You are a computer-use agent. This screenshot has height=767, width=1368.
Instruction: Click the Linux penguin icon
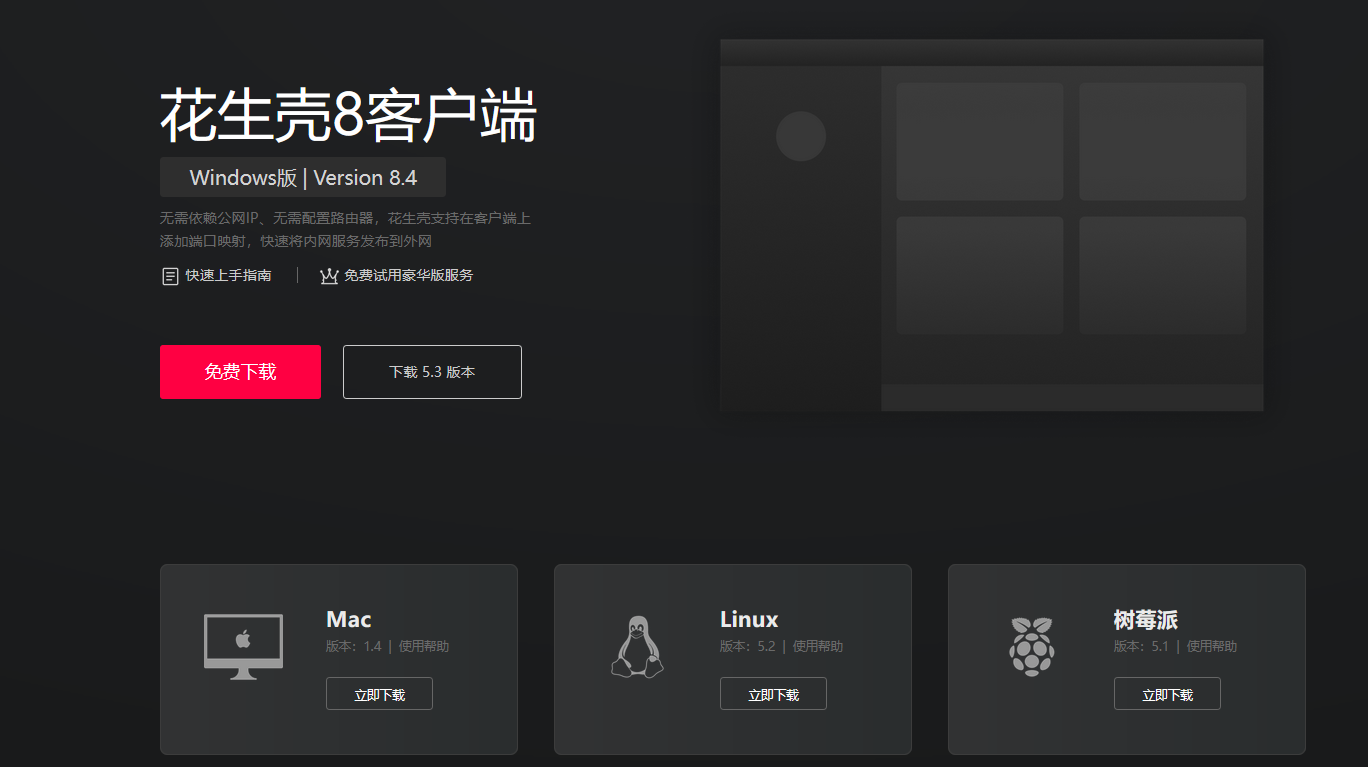click(x=637, y=647)
